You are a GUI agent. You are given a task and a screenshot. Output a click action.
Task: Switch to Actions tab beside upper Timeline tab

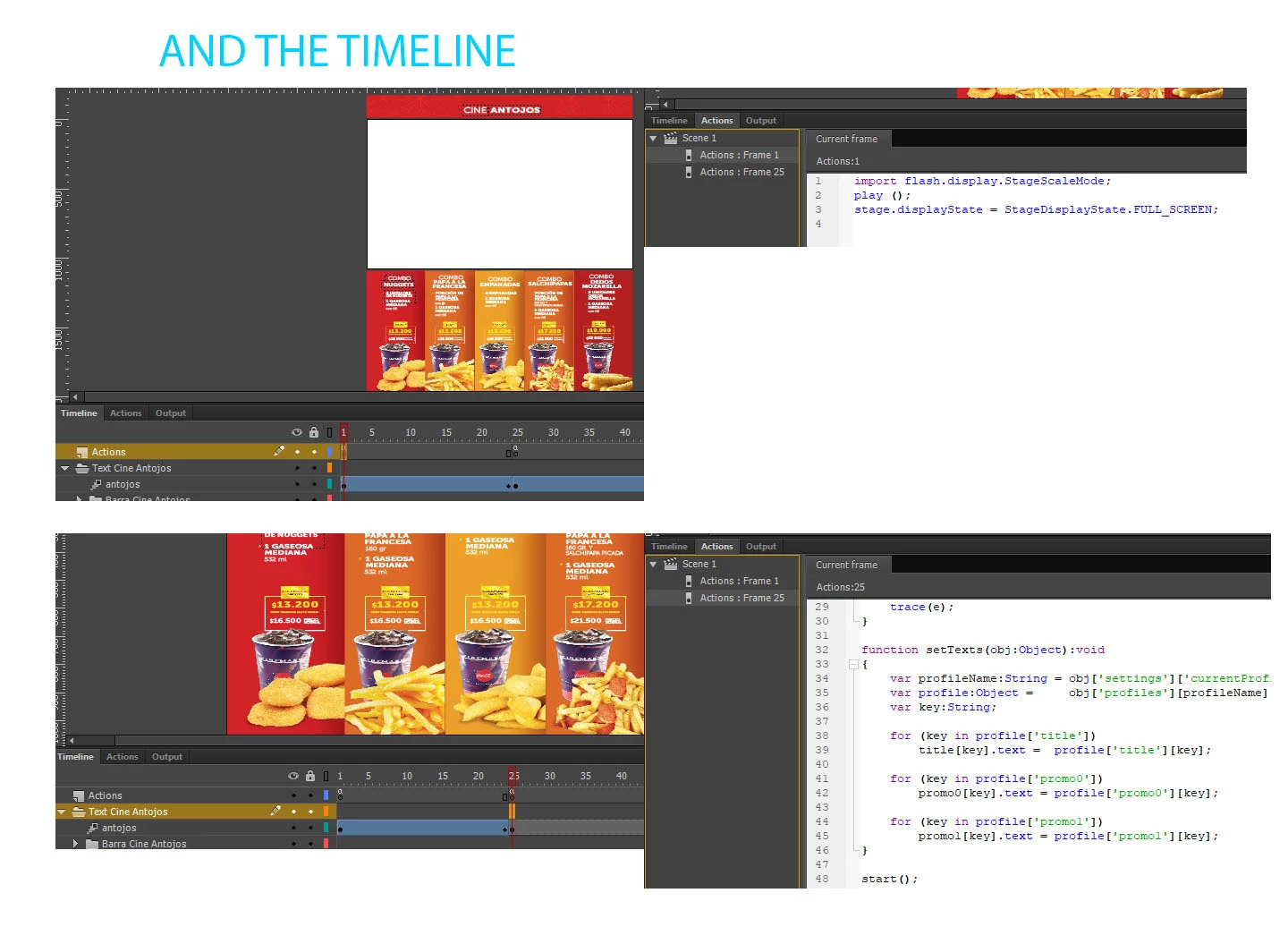pos(125,413)
